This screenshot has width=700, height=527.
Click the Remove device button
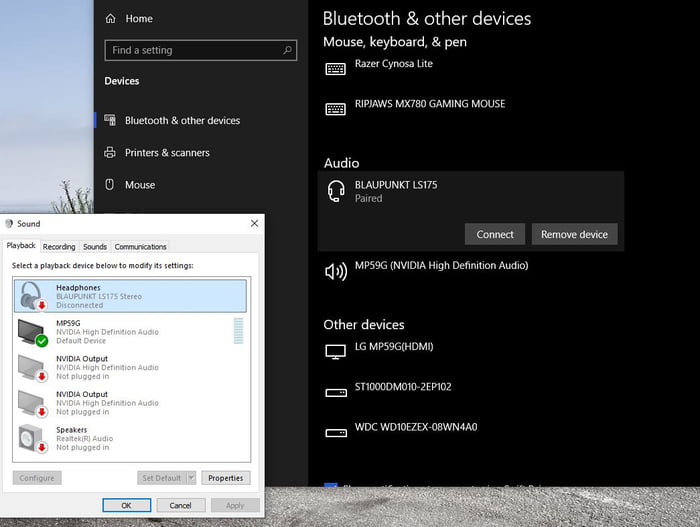574,234
